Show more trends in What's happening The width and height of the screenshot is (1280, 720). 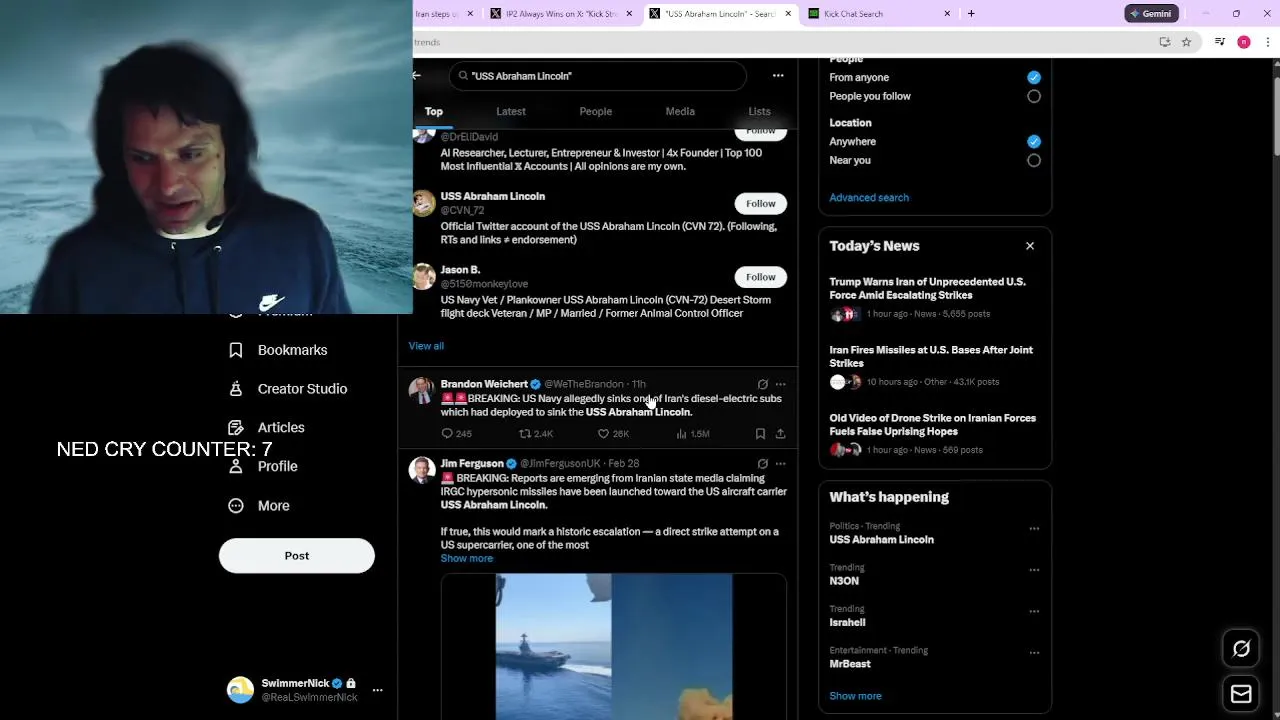coord(855,696)
